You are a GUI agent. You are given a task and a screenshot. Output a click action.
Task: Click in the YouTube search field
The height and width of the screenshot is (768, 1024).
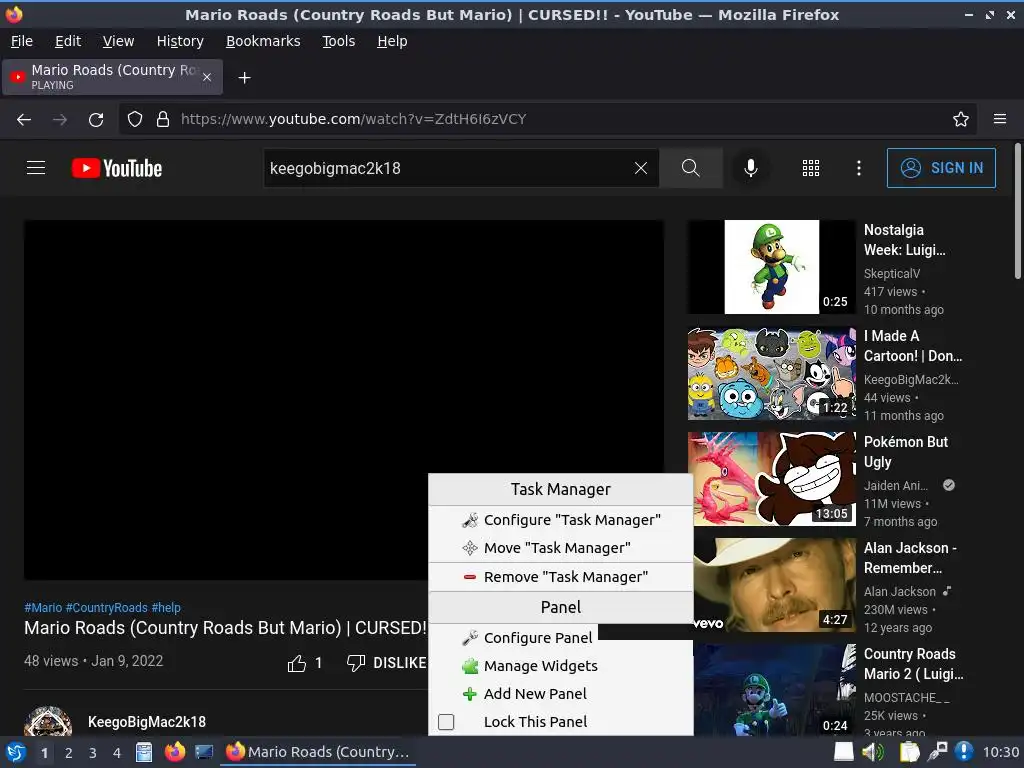[449, 168]
